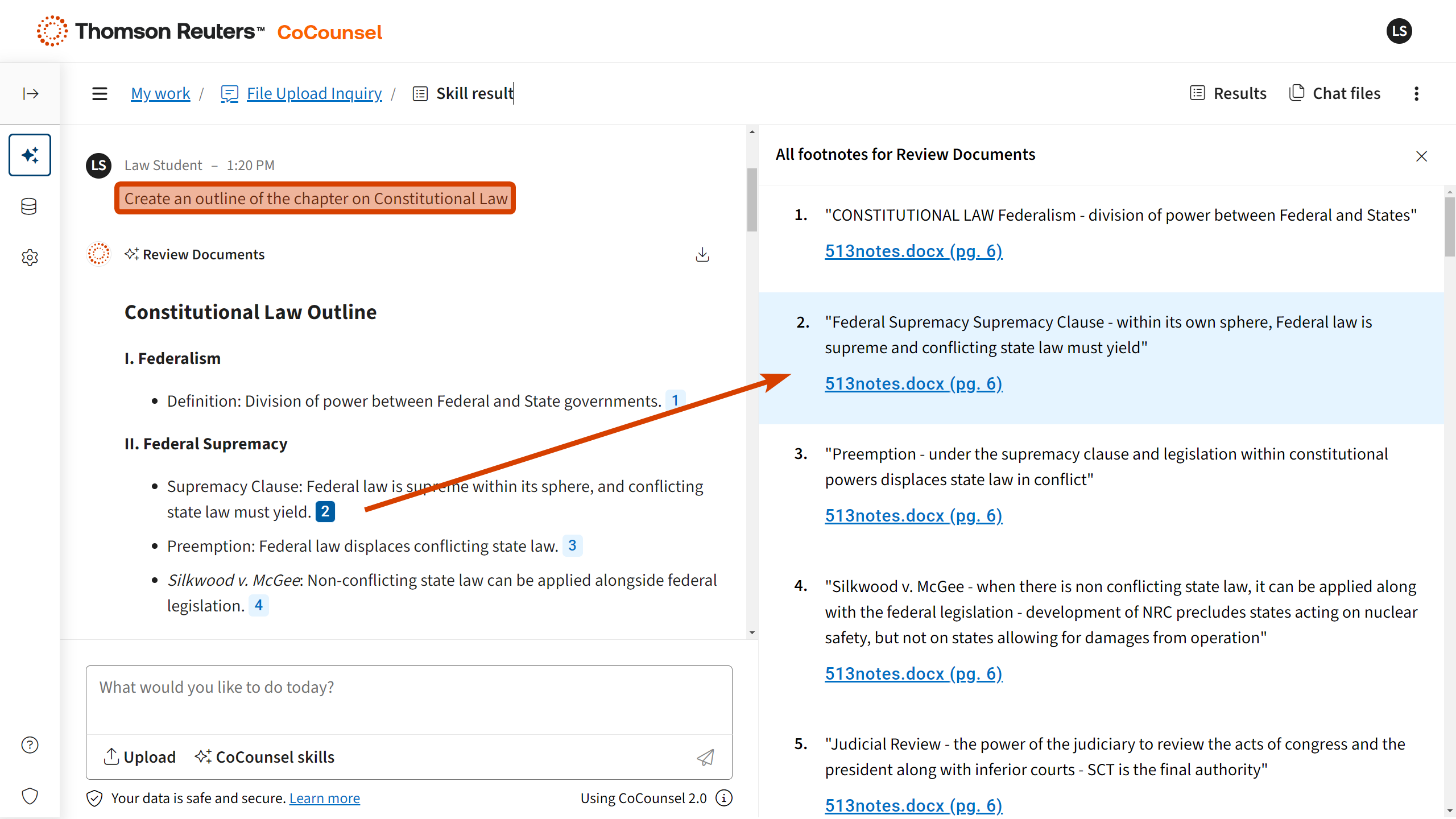This screenshot has width=1456, height=819.
Task: Select the CoCounsel sparkle sidebar icon
Action: 30,155
